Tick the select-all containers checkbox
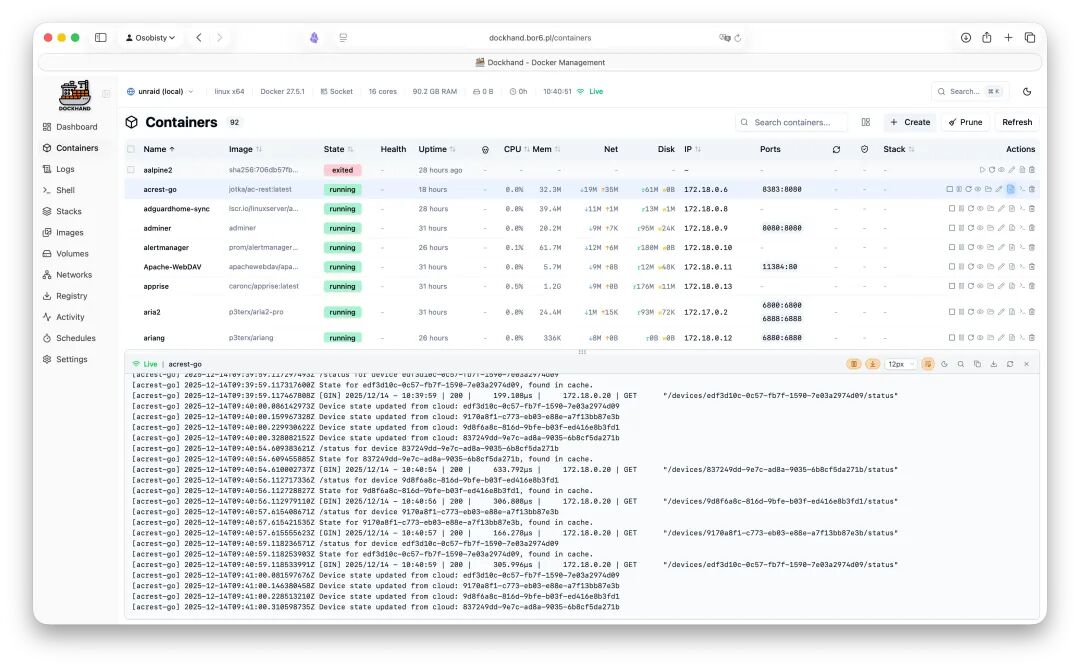Screen dimensions: 1080x668 pyautogui.click(x=131, y=149)
